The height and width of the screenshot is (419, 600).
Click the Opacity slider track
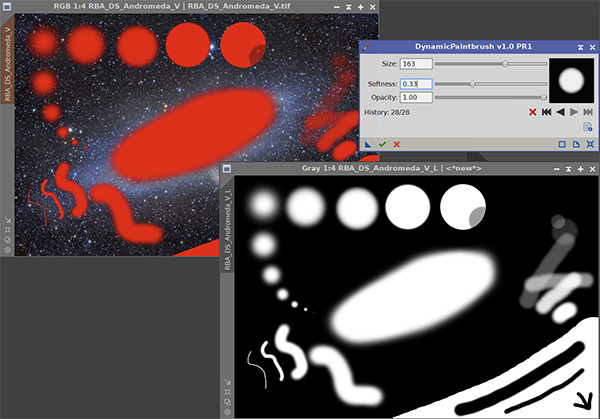[x=490, y=97]
